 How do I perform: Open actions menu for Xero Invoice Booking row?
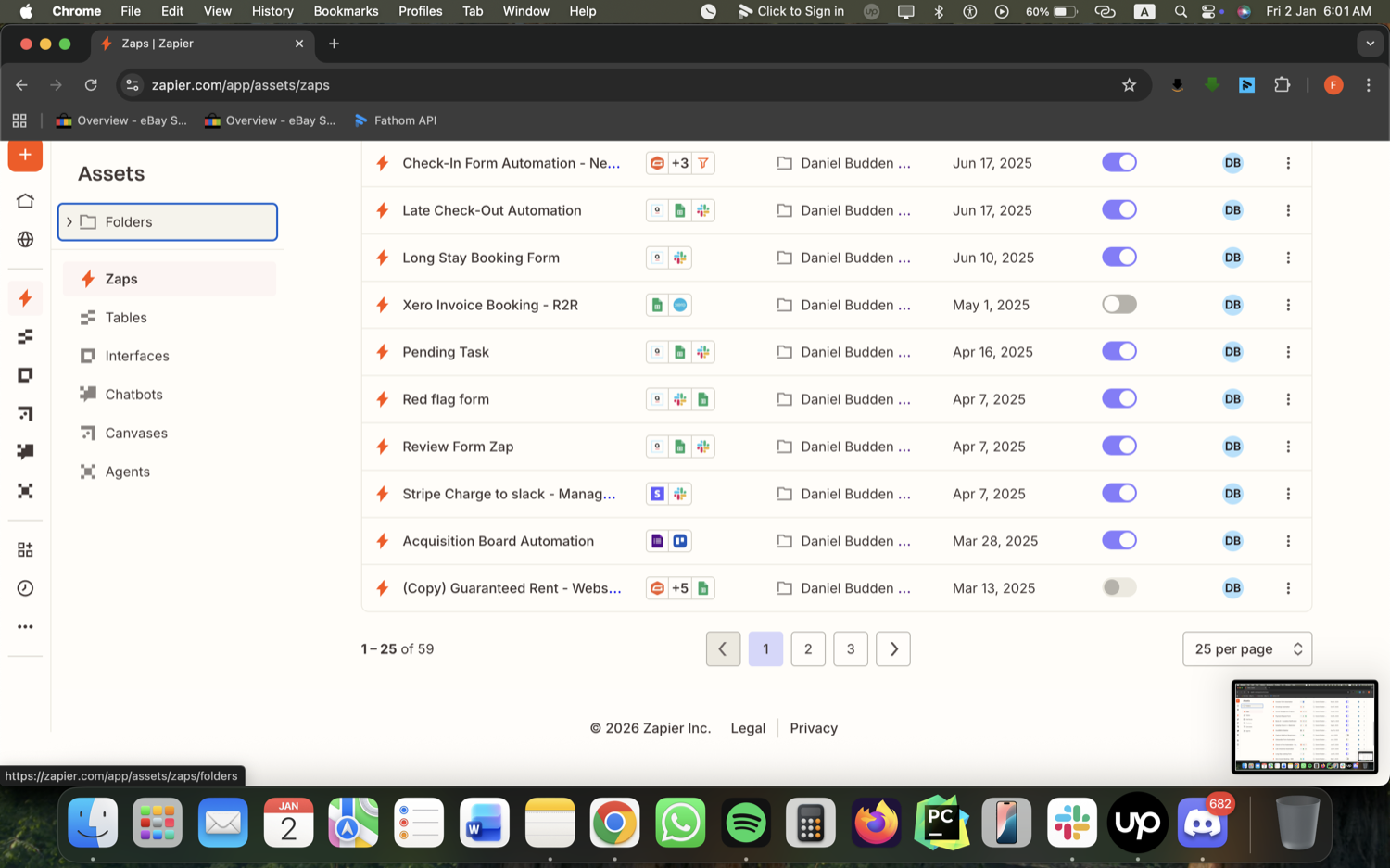click(1288, 305)
